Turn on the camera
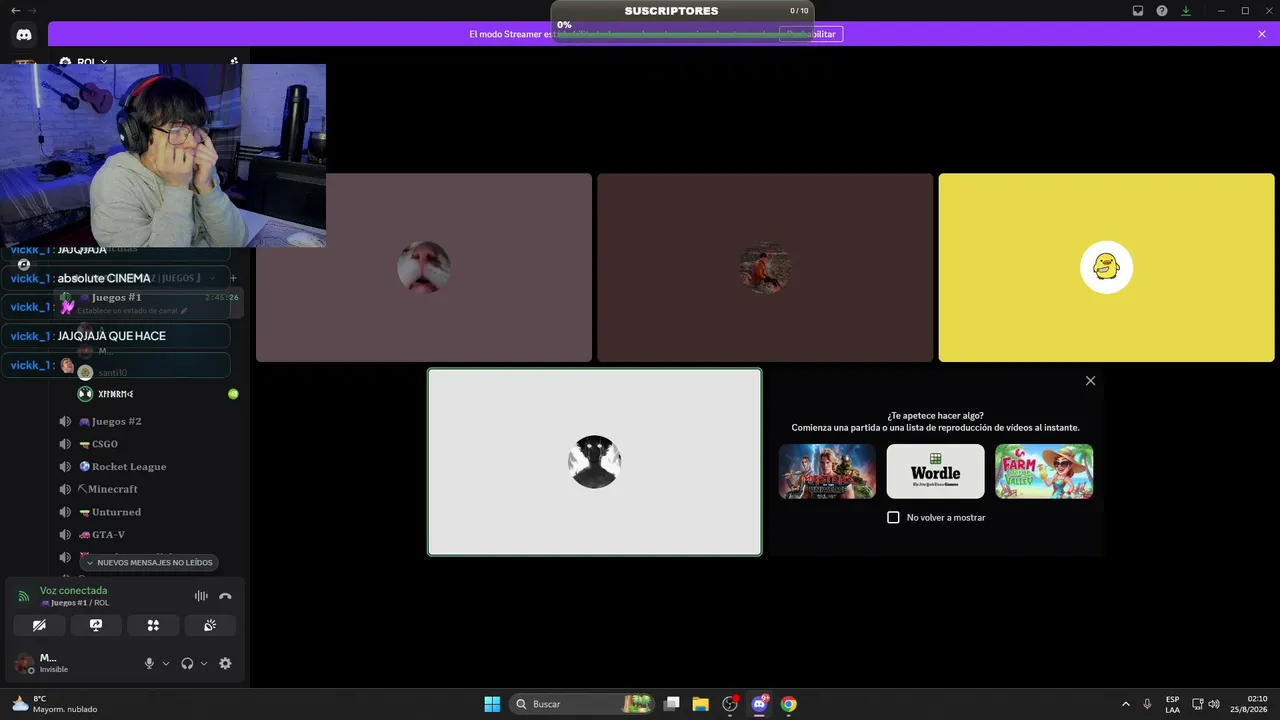The height and width of the screenshot is (720, 1280). click(39, 625)
